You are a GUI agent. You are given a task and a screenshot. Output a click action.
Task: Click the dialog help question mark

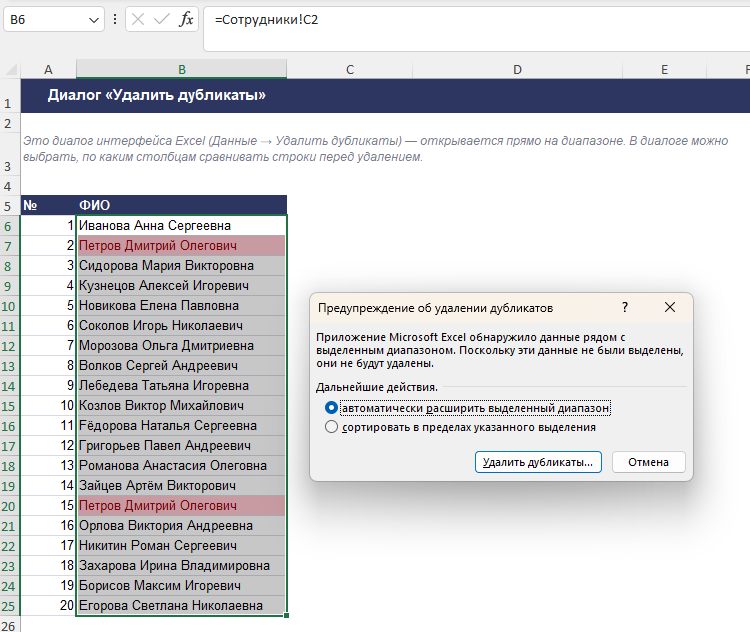(x=625, y=307)
